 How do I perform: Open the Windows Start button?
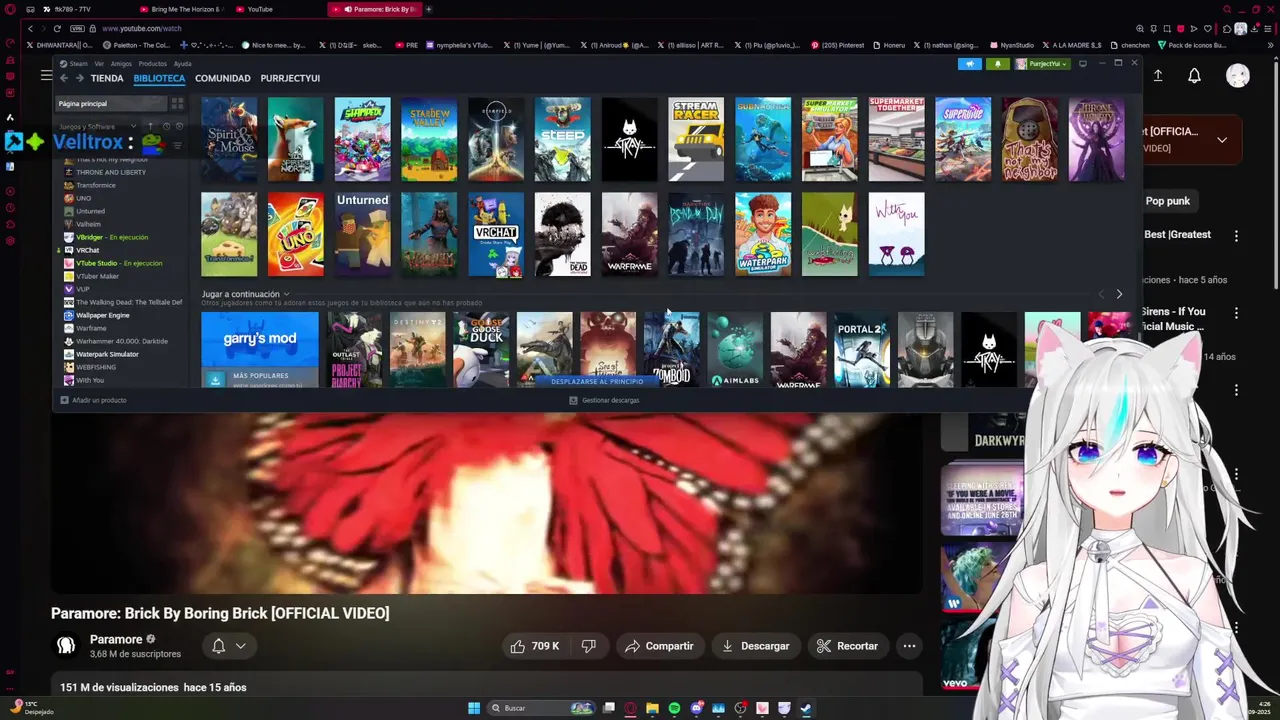pos(474,708)
